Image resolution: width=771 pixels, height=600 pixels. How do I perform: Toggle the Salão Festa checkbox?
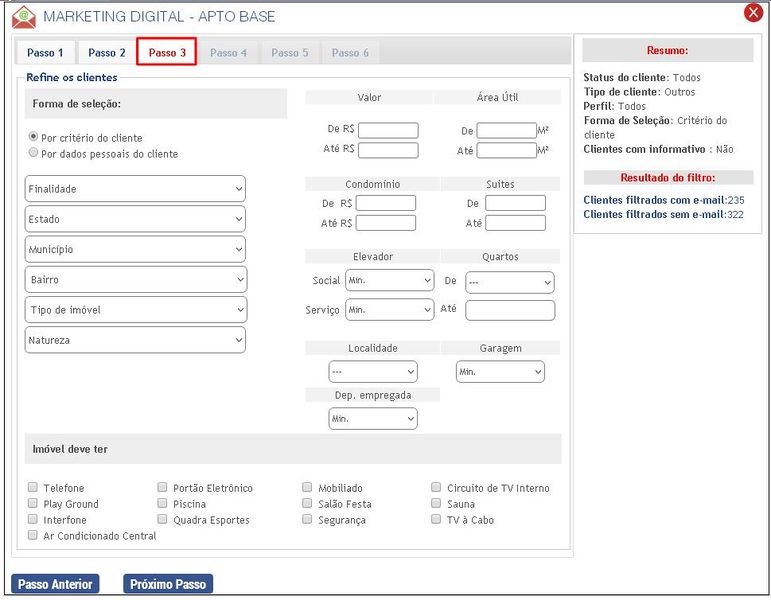coord(308,504)
